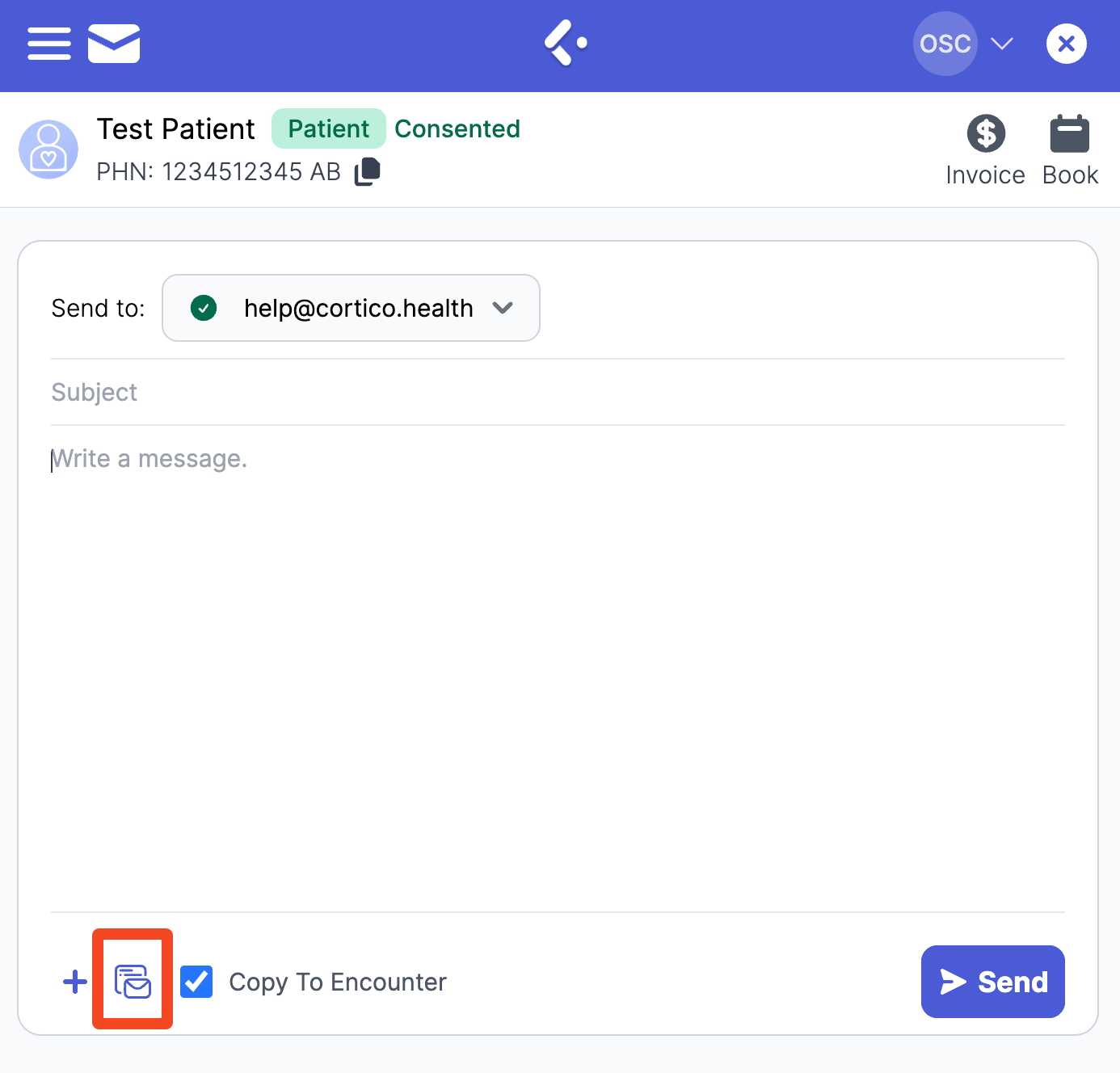Click the Subject input field
Viewport: 1120px width, 1073px height.
[x=558, y=392]
